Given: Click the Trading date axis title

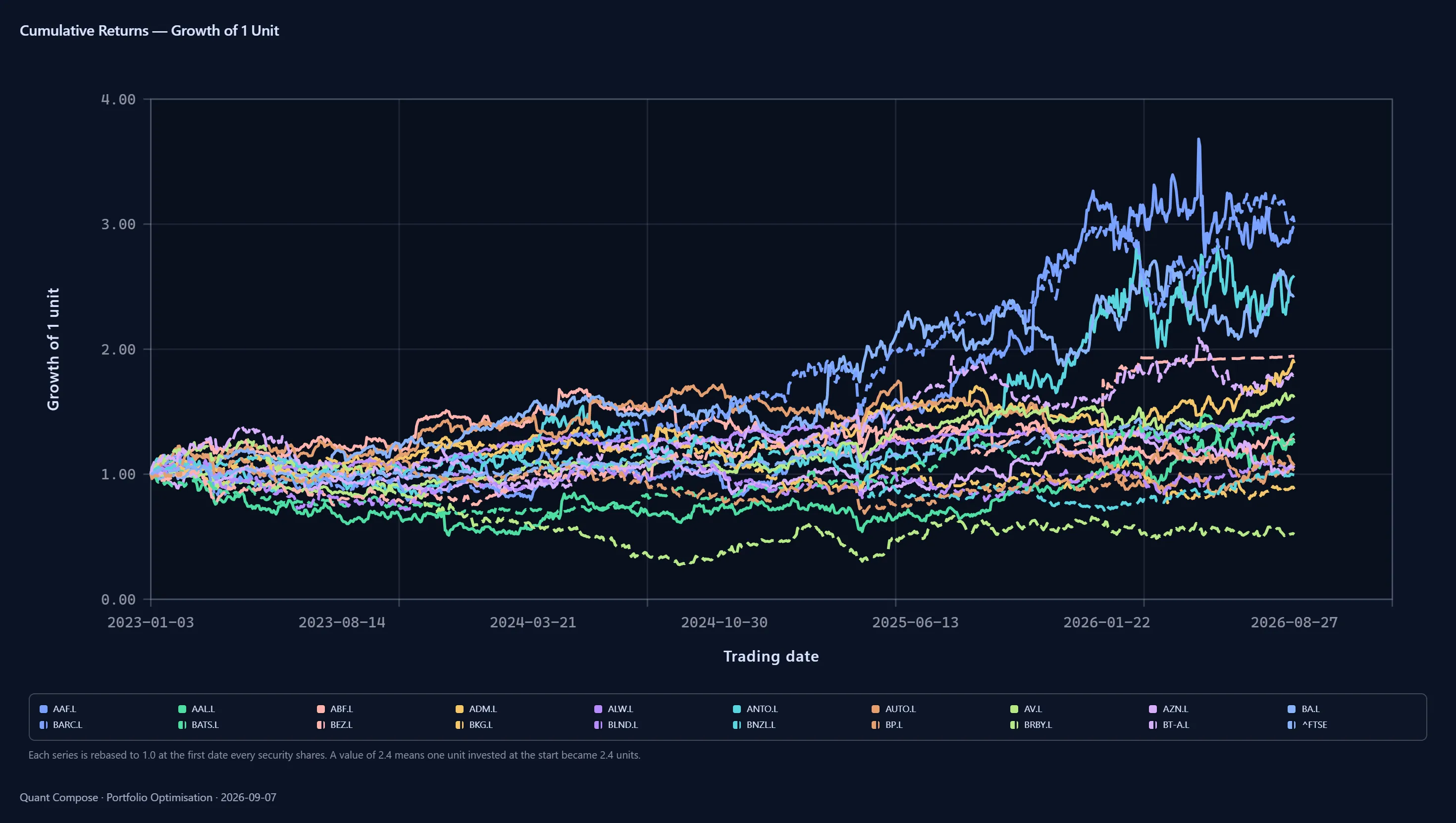Looking at the screenshot, I should click(771, 656).
